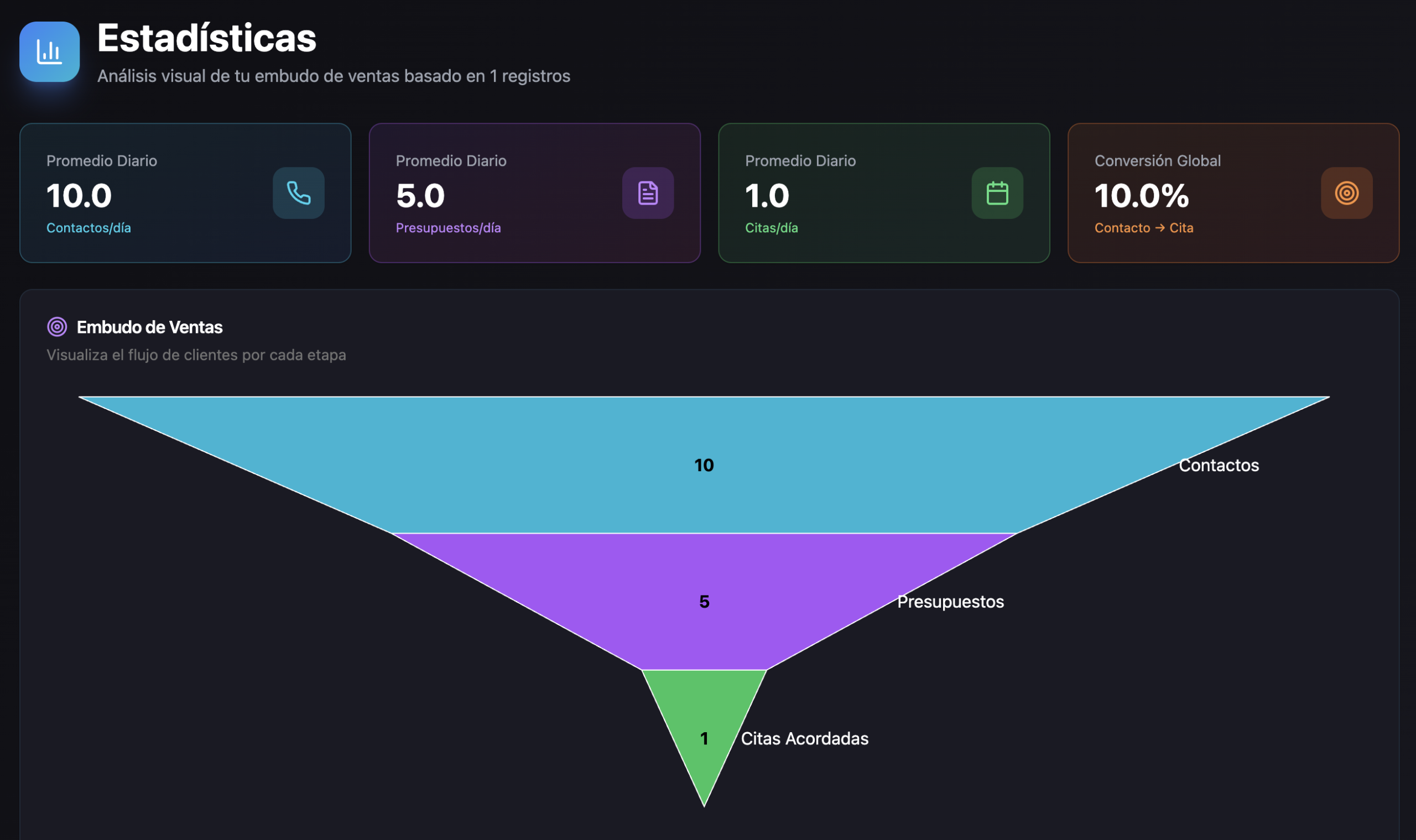Click the green Citas Acordadas funnel segment
The image size is (1416, 840).
704,707
